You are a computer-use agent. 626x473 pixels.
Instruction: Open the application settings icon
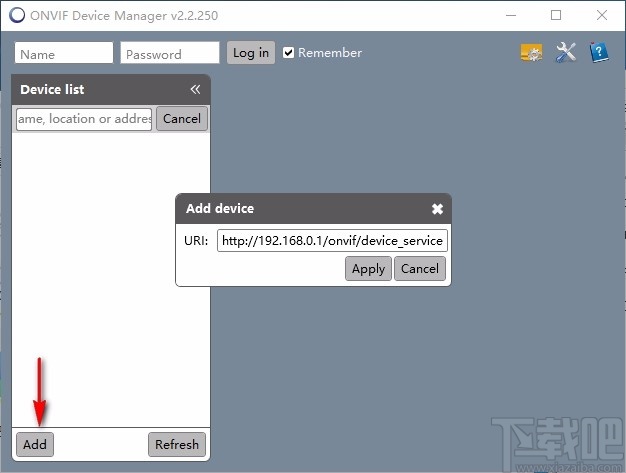pyautogui.click(x=531, y=53)
